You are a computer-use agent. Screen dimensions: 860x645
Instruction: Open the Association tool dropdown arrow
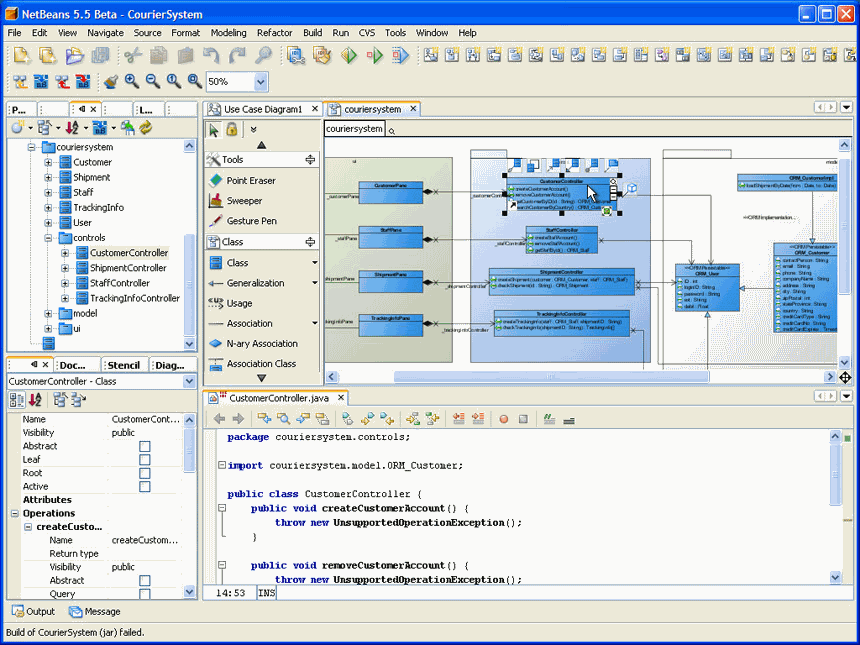click(x=315, y=324)
